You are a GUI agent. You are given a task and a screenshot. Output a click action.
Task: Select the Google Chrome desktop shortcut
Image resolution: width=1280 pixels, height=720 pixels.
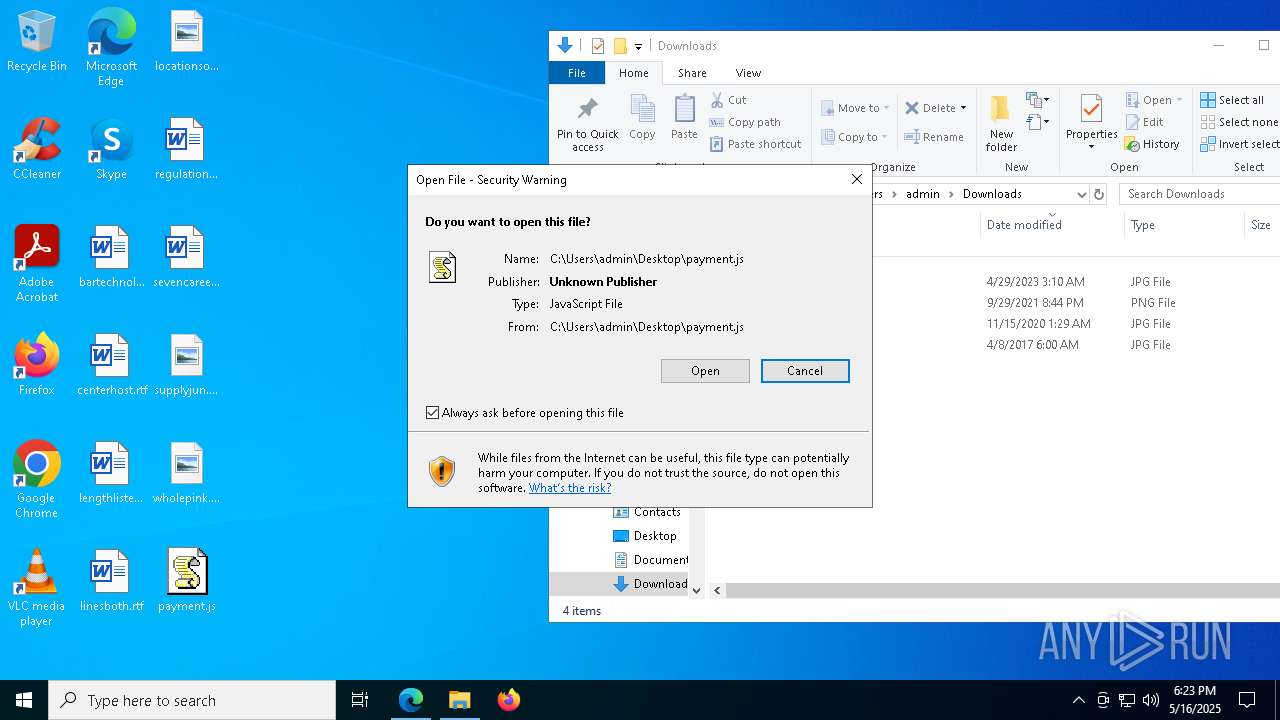point(37,480)
